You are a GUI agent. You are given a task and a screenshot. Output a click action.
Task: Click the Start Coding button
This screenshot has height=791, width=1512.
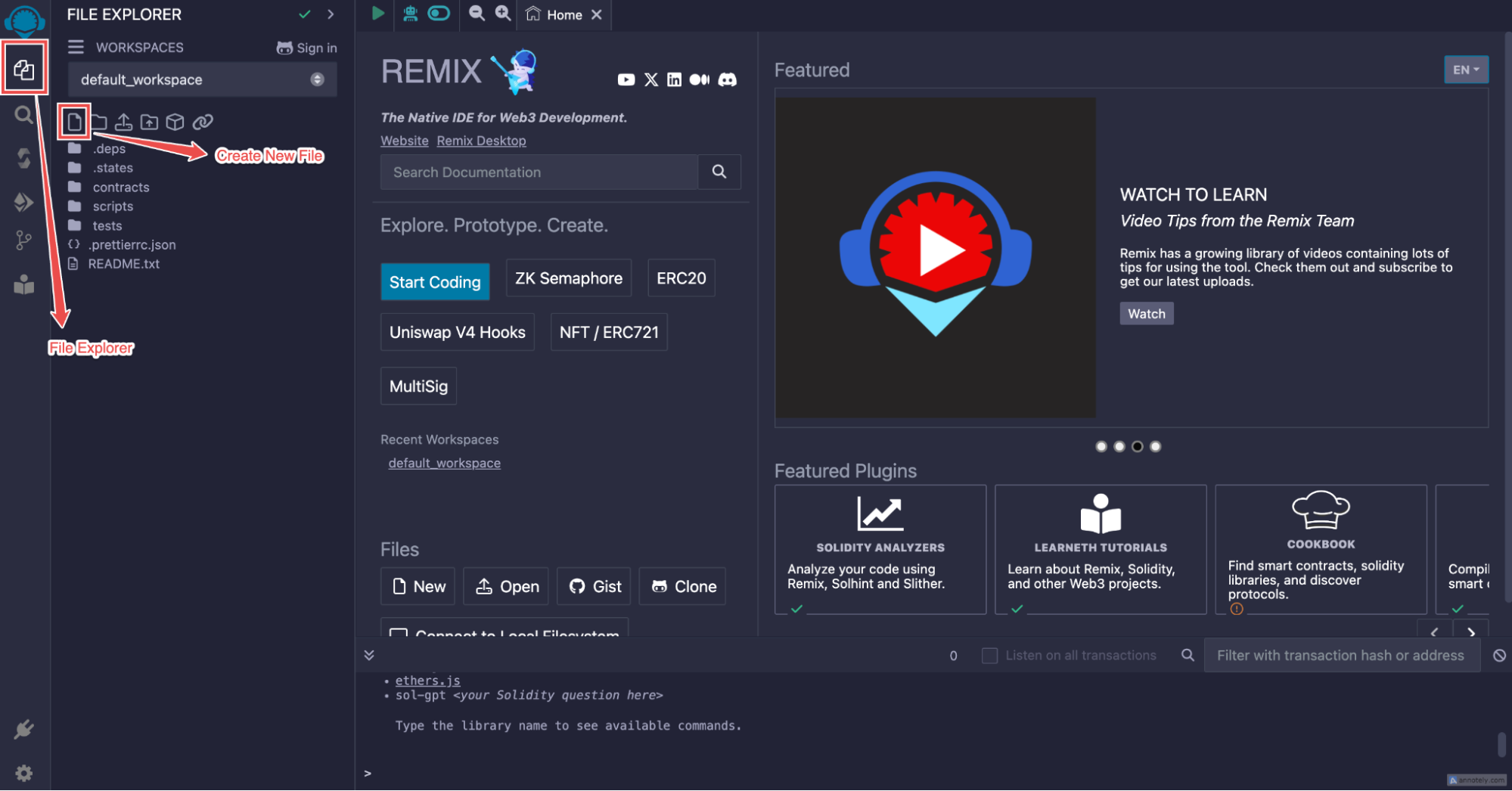(x=435, y=282)
